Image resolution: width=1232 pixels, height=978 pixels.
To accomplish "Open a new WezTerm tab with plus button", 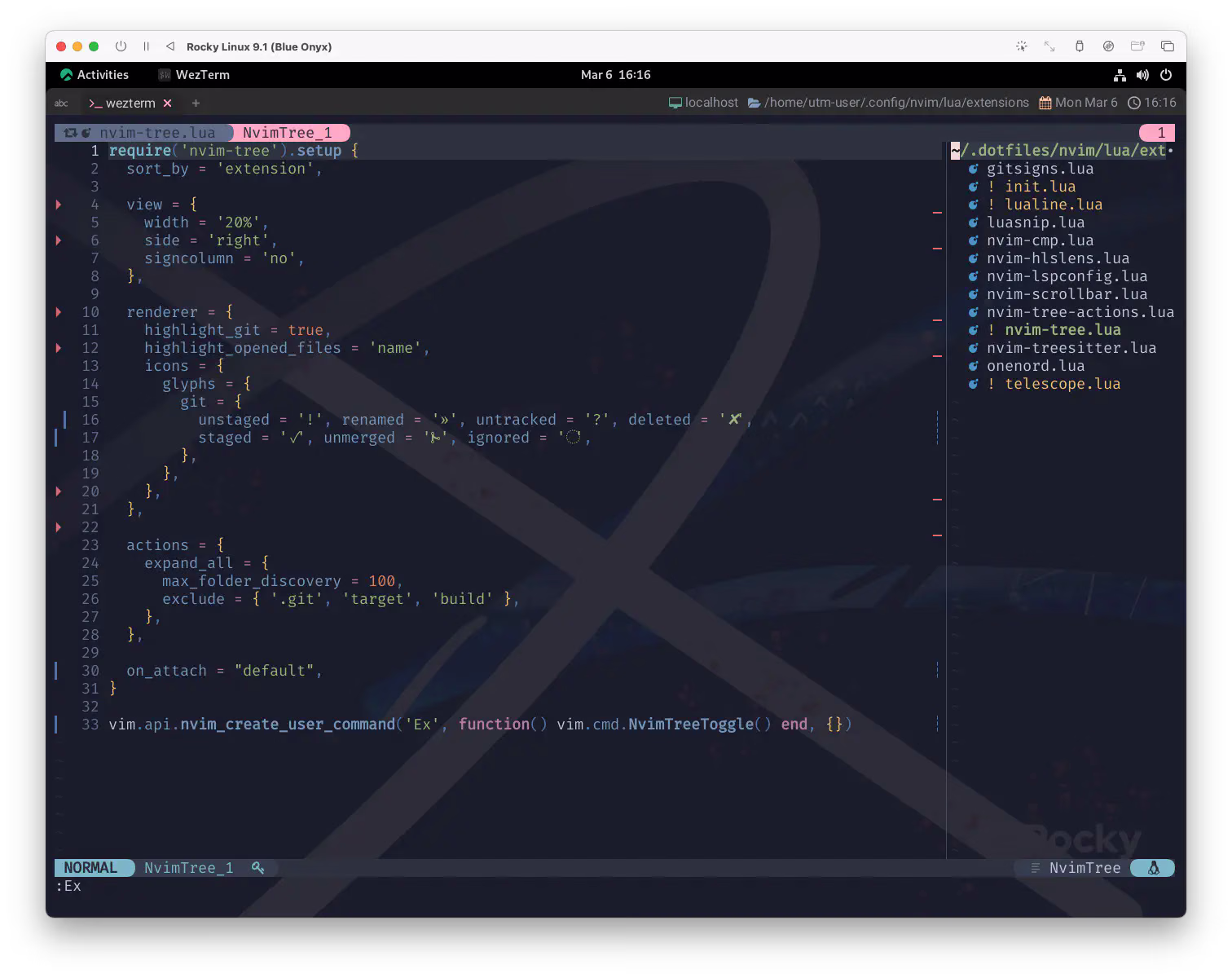I will [196, 104].
